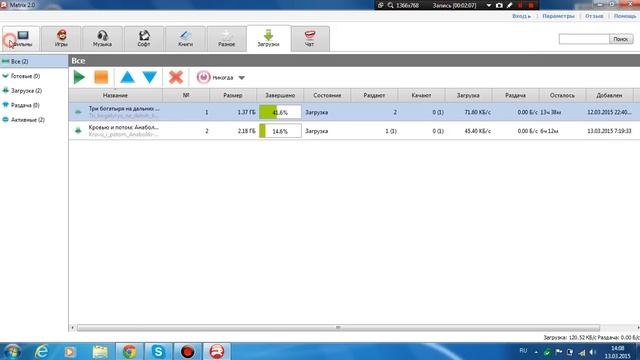Click the 14.6% progress bar
640x360 pixels.
click(280, 131)
